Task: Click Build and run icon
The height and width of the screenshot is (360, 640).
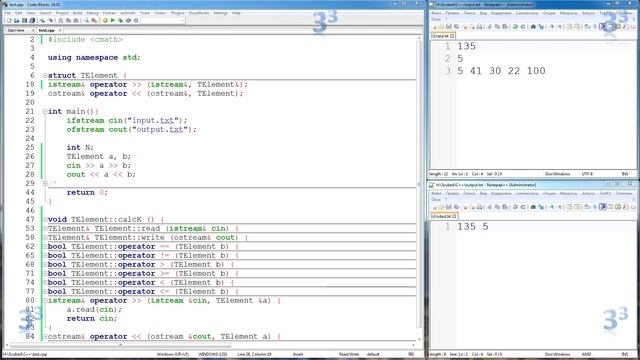Action: [120, 20]
